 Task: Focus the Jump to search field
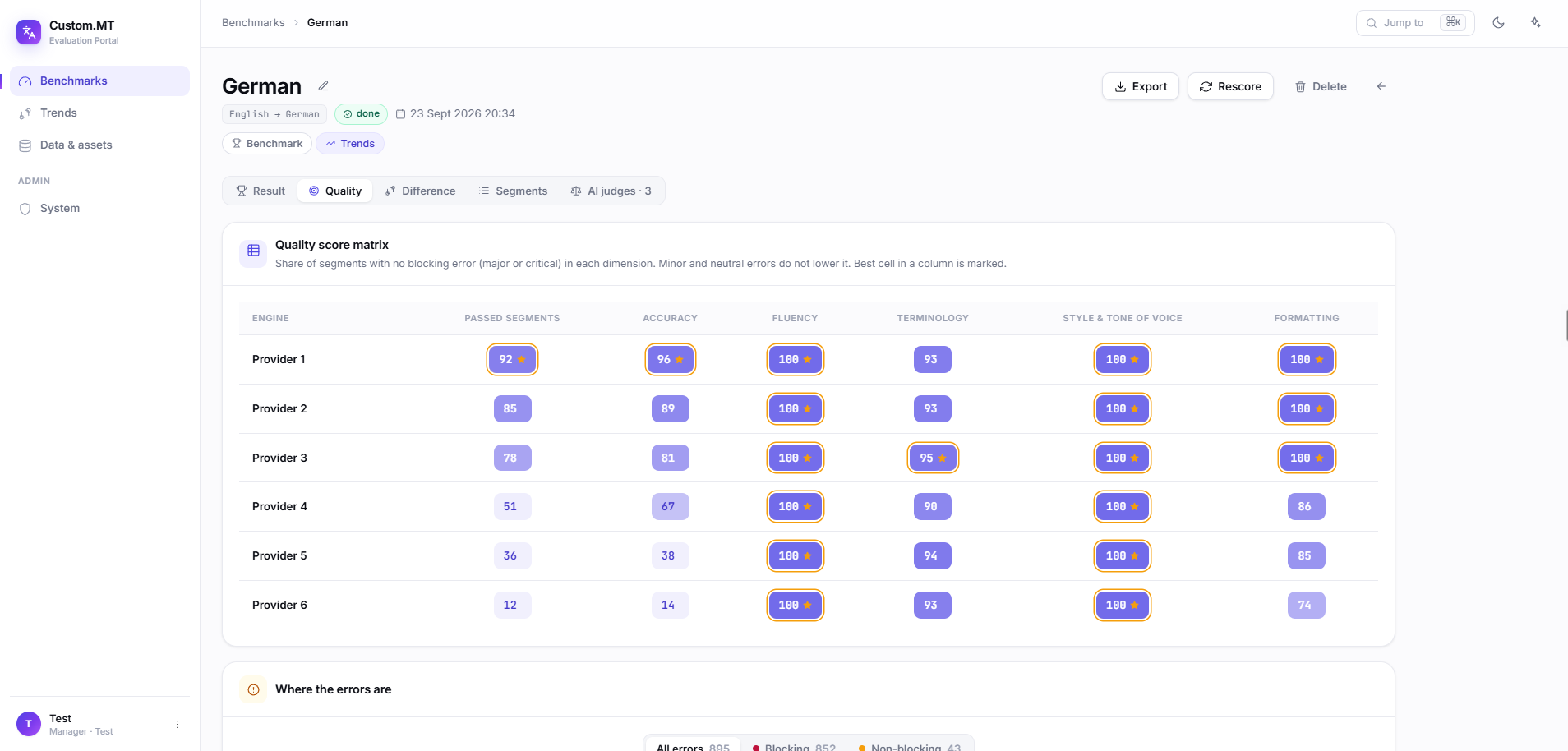1415,23
